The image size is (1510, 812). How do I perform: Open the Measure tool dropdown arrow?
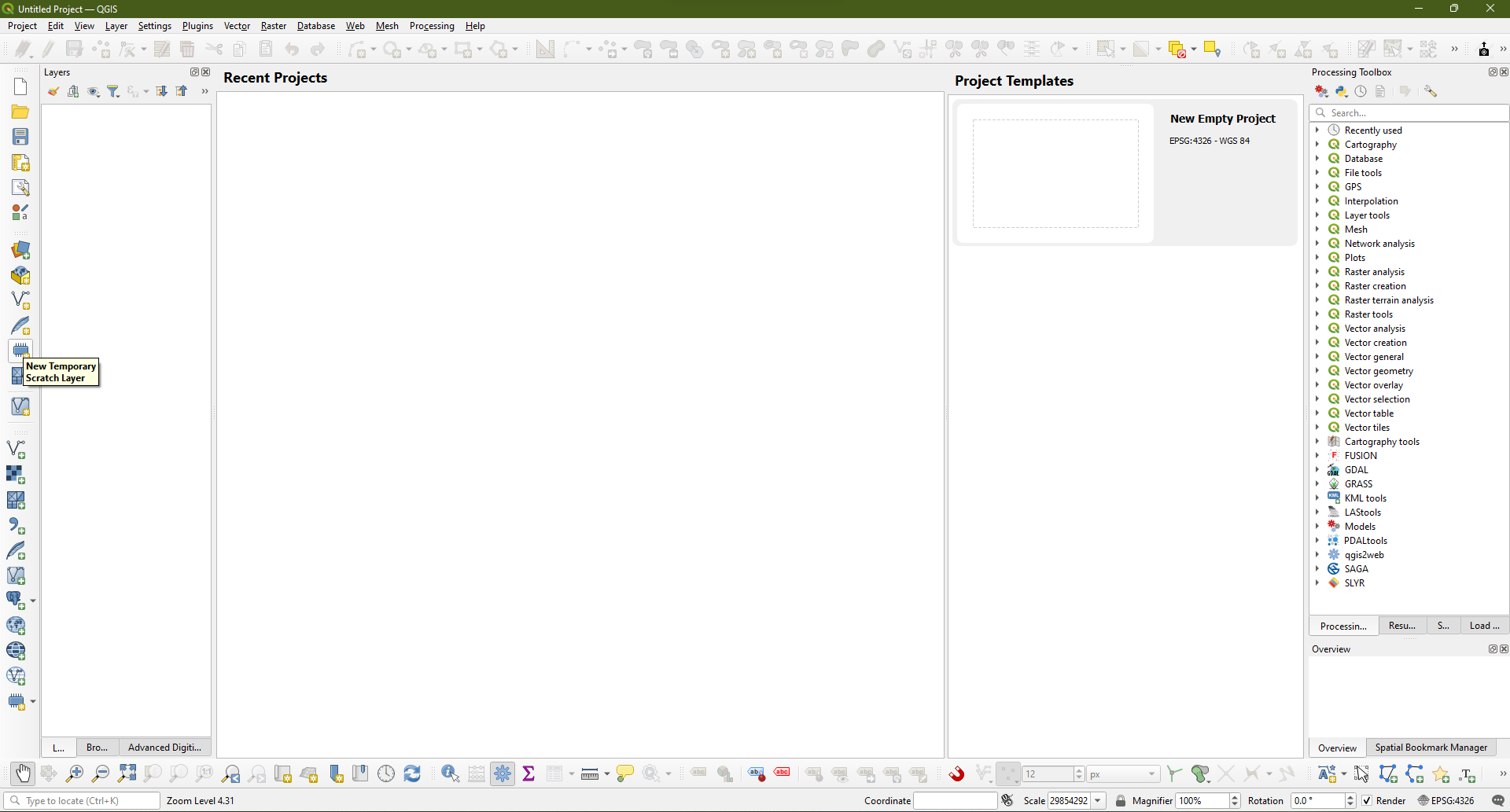(606, 774)
